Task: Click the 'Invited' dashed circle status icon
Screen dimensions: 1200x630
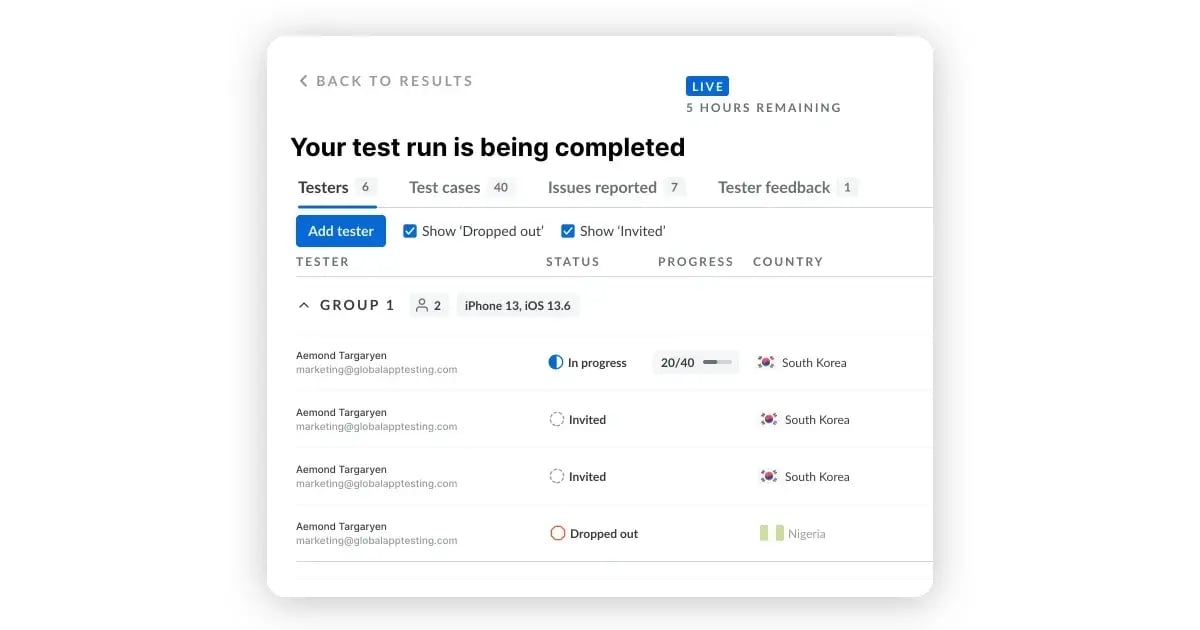Action: 557,419
